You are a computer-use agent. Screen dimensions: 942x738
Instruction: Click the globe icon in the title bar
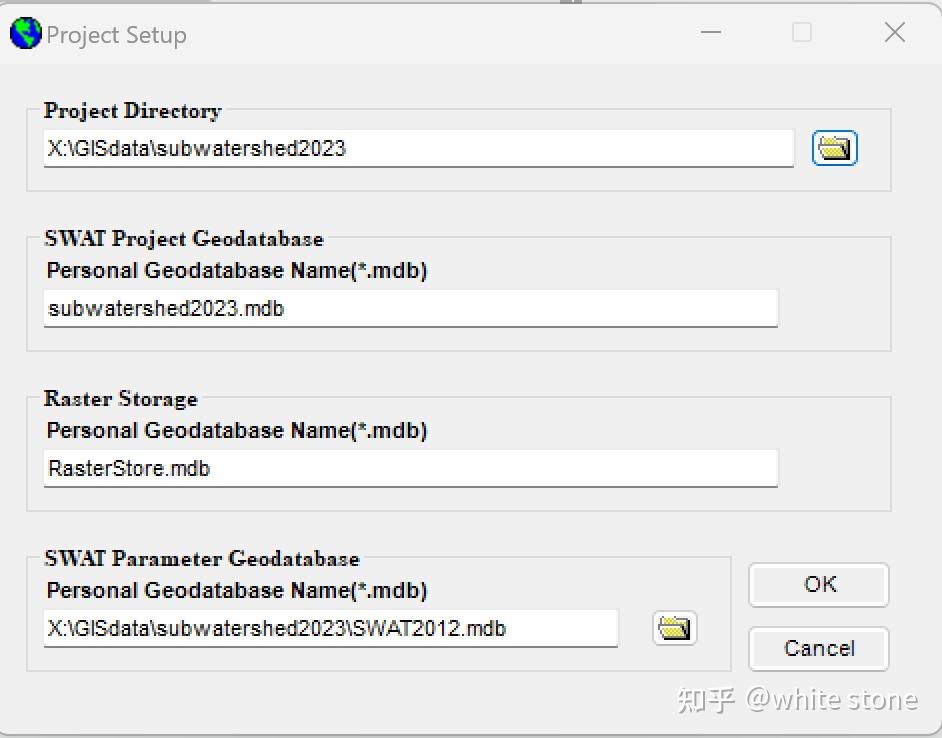click(25, 34)
